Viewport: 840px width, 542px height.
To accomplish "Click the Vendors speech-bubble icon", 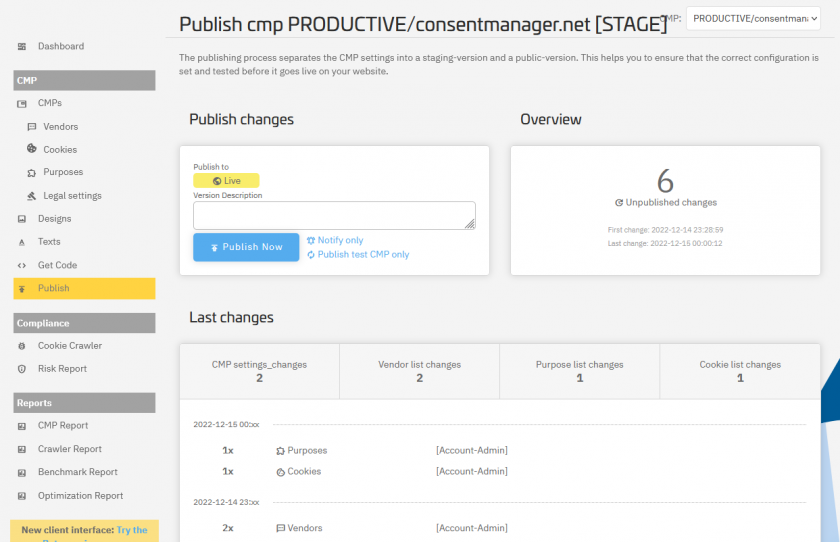I will tap(32, 127).
